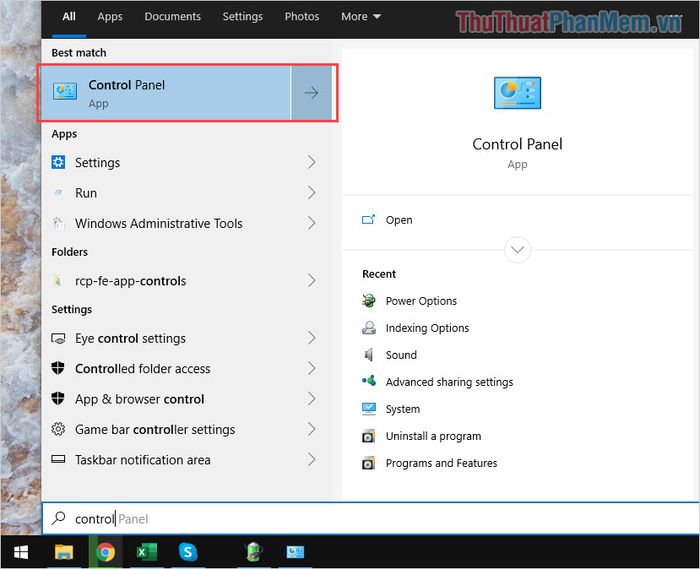Click the Eye control settings icon
The image size is (700, 569).
pos(58,338)
